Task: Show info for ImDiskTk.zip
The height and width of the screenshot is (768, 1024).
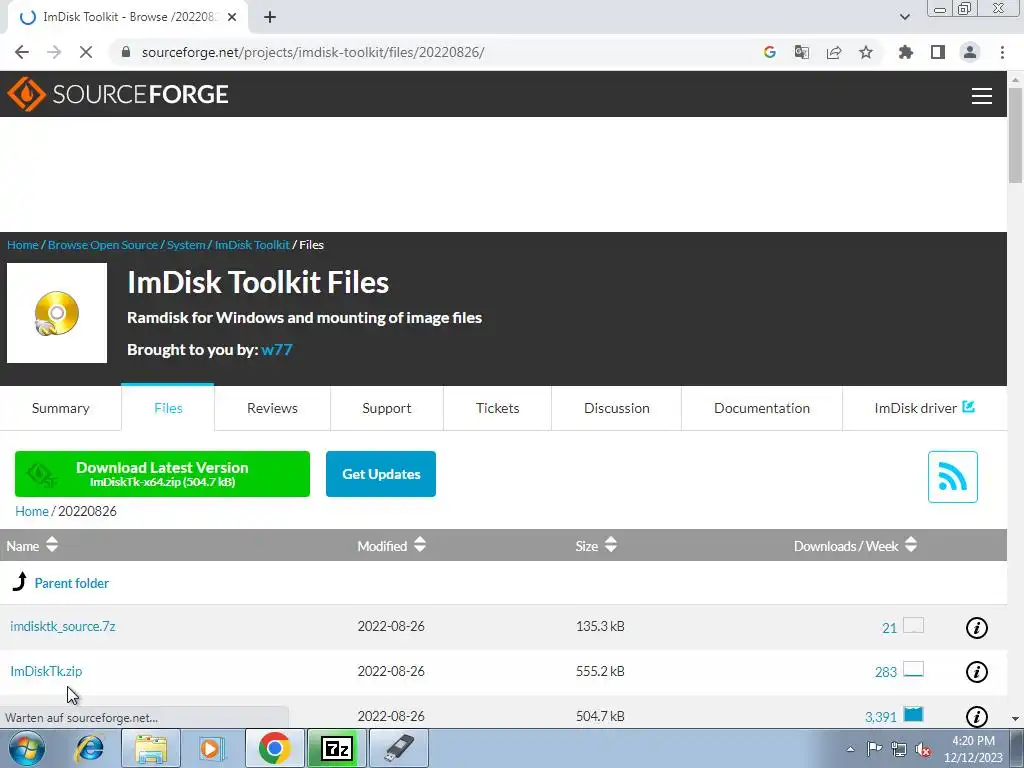Action: point(976,671)
